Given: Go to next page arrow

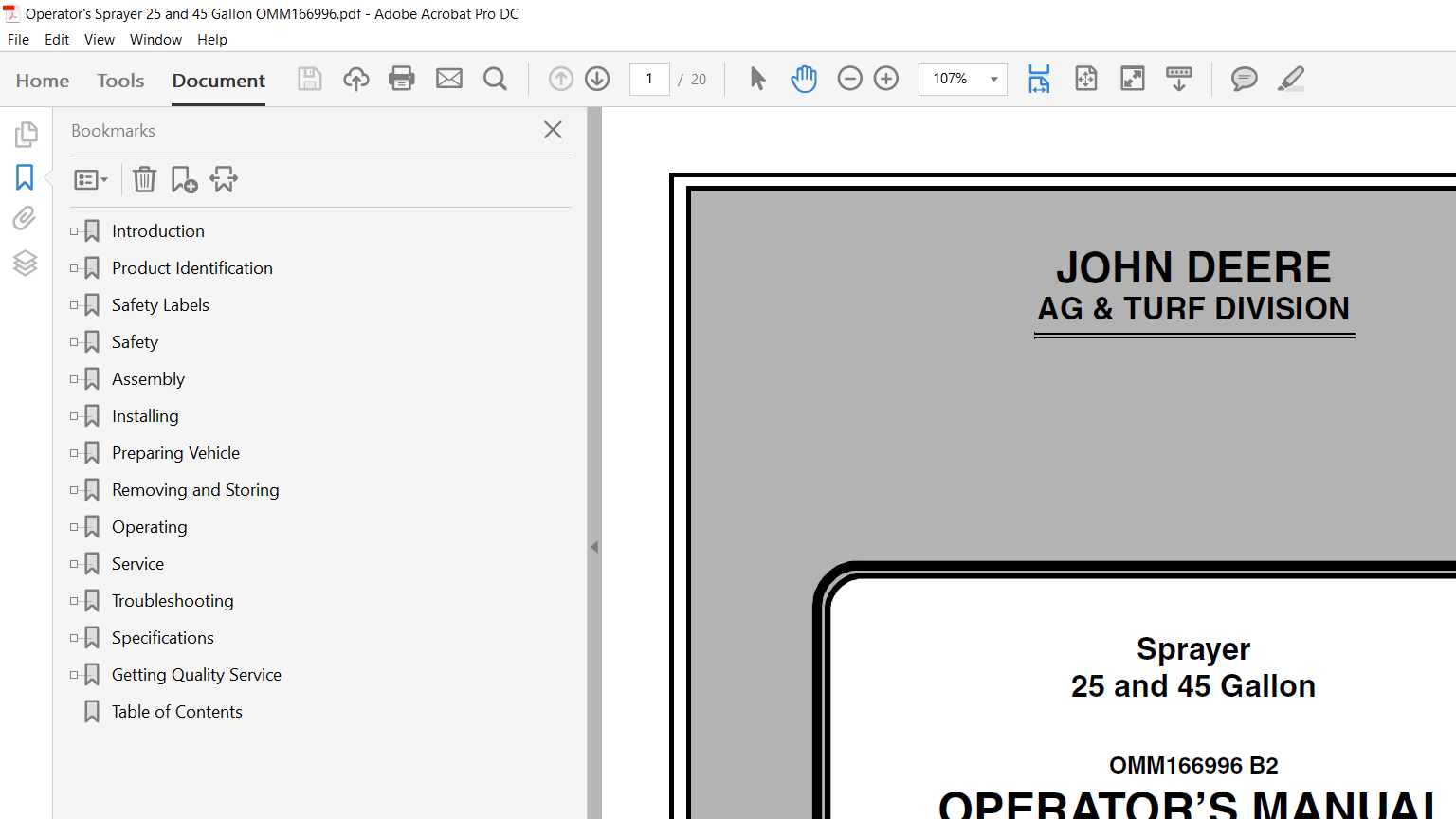Looking at the screenshot, I should click(x=597, y=79).
